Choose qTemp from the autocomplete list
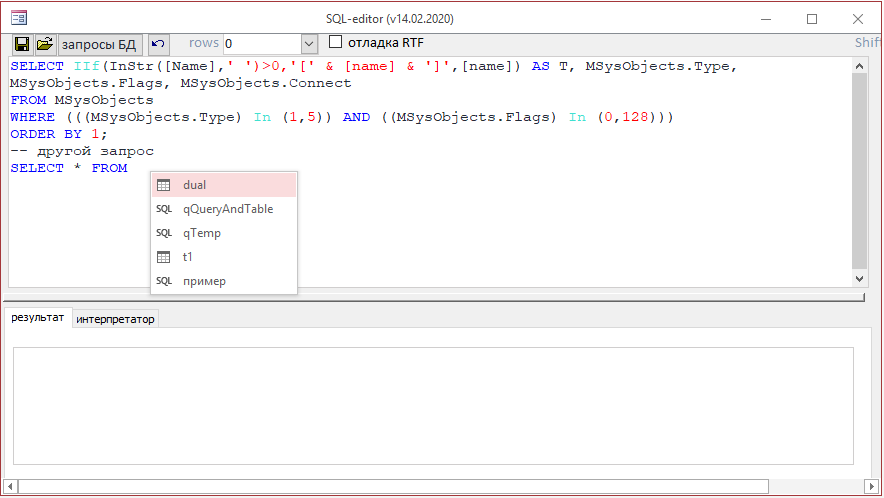Image resolution: width=884 pixels, height=498 pixels. pos(202,233)
